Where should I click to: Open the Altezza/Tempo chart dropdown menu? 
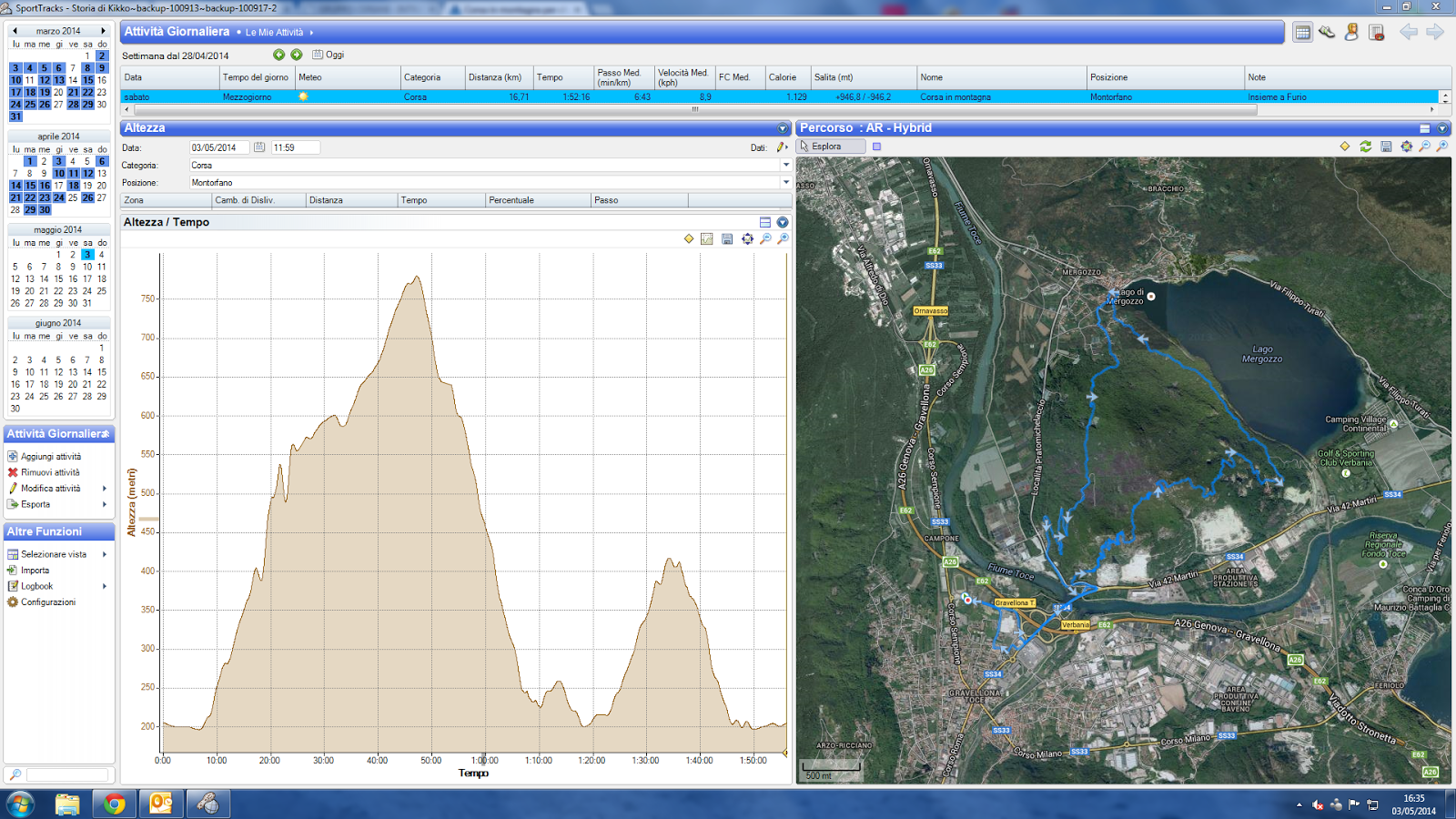(x=783, y=222)
